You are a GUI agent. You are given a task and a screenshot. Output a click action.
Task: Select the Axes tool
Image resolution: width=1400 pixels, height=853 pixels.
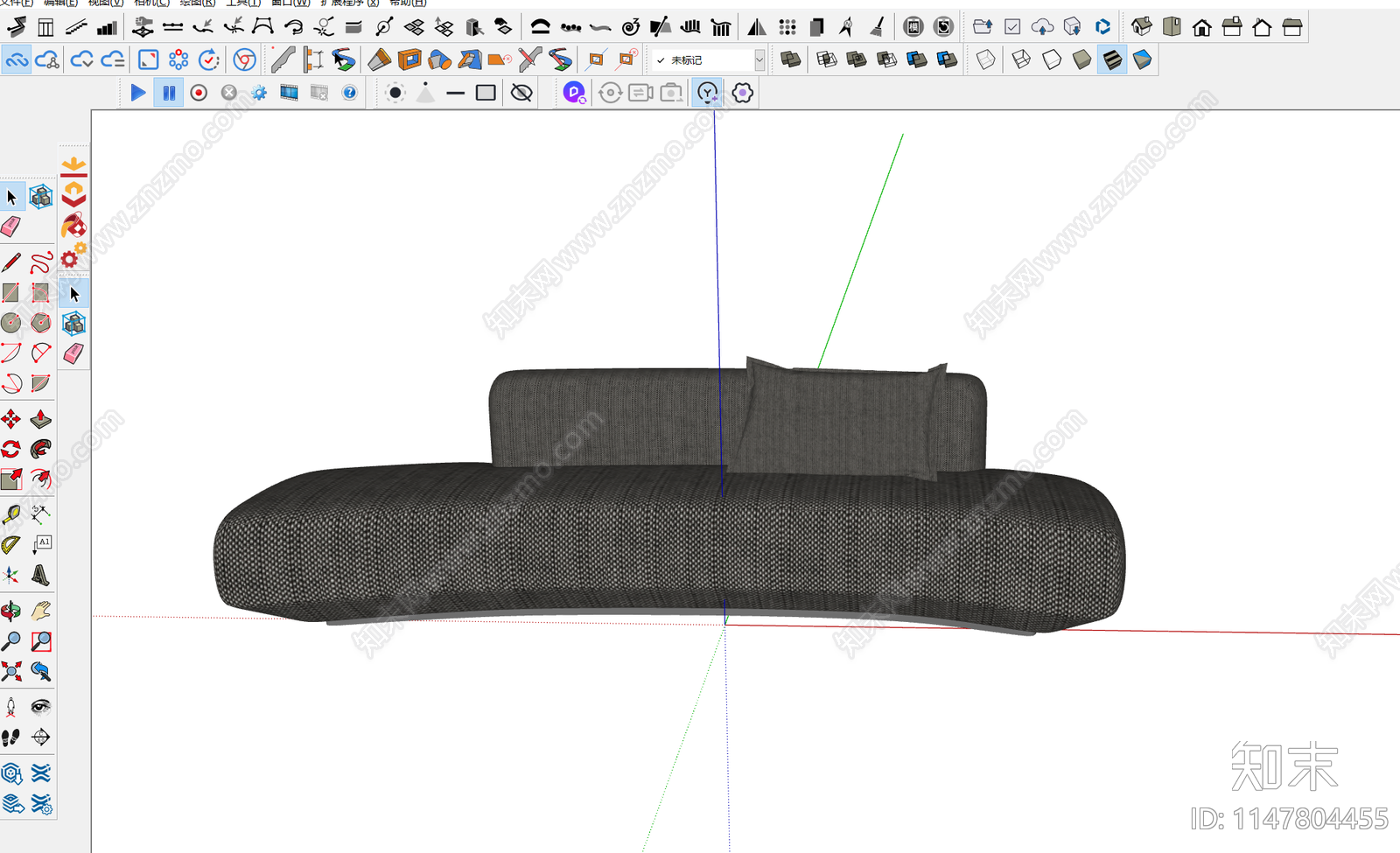11,575
